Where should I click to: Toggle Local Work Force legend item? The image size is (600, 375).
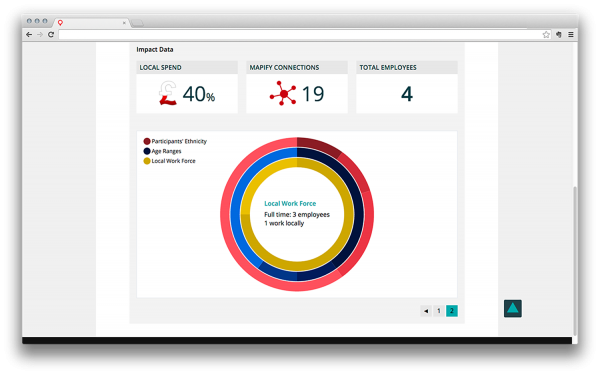pyautogui.click(x=169, y=161)
